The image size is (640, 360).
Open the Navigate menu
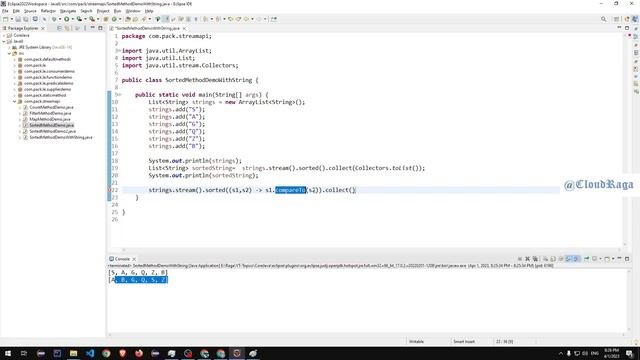click(68, 11)
